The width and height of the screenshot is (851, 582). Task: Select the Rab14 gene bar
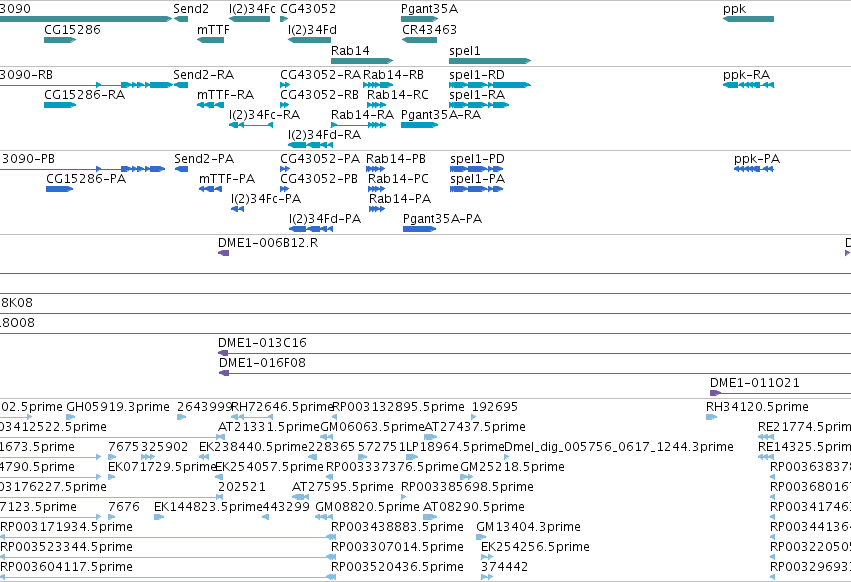pyautogui.click(x=362, y=61)
